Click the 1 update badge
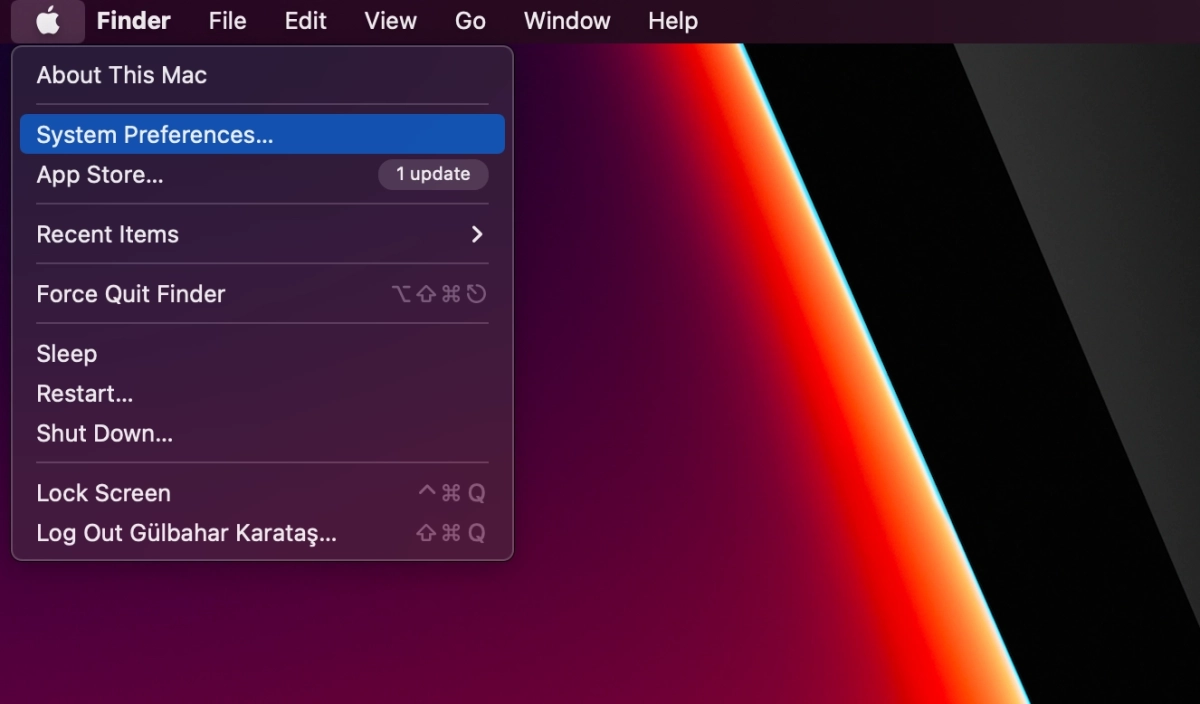This screenshot has height=704, width=1200. pyautogui.click(x=433, y=174)
